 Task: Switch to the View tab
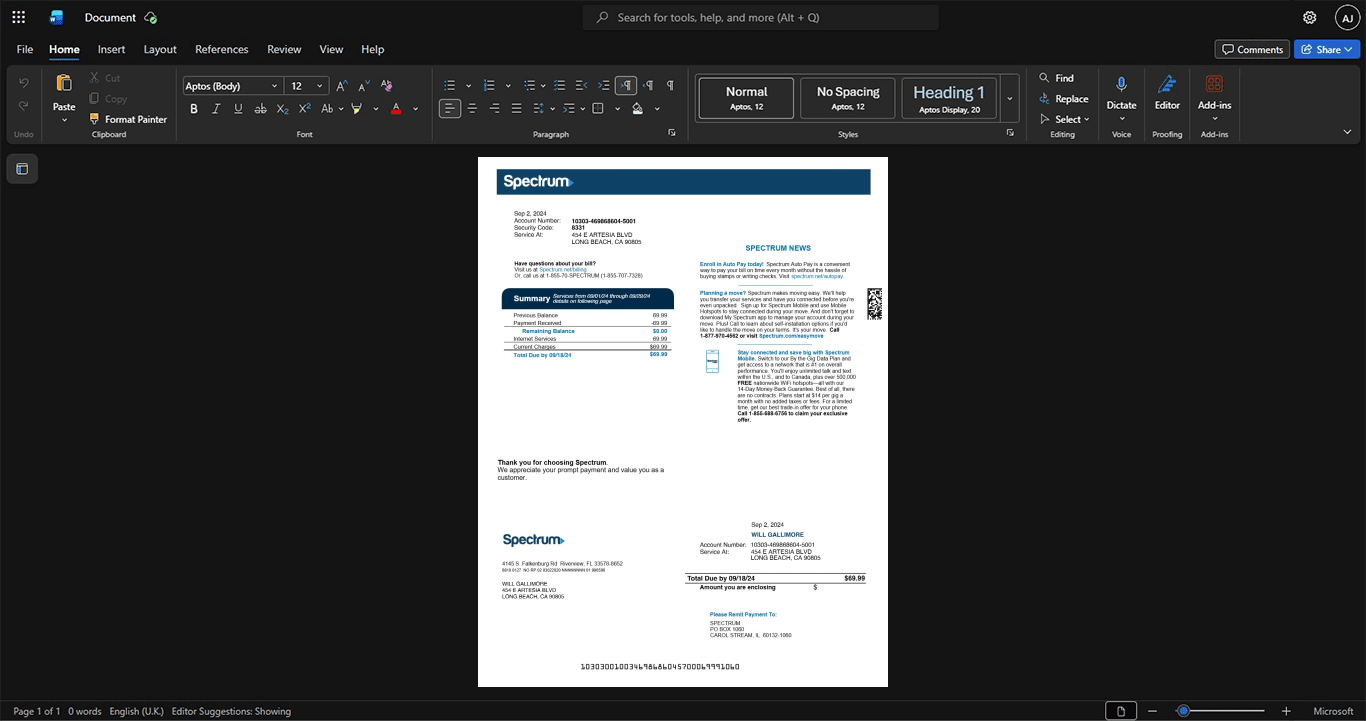click(331, 49)
